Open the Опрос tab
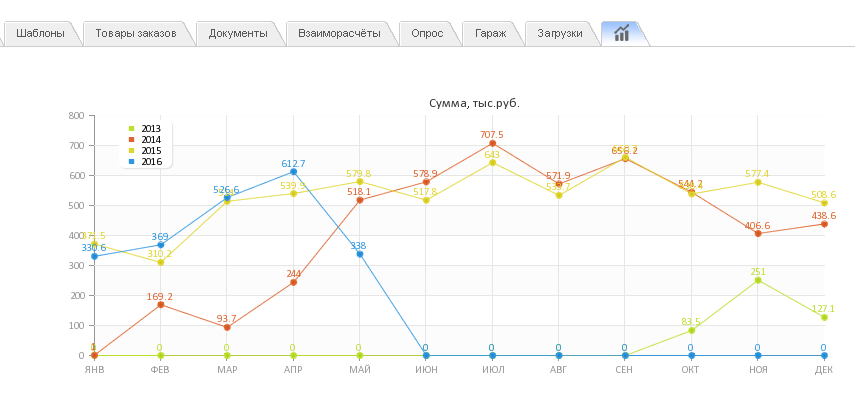 [427, 33]
